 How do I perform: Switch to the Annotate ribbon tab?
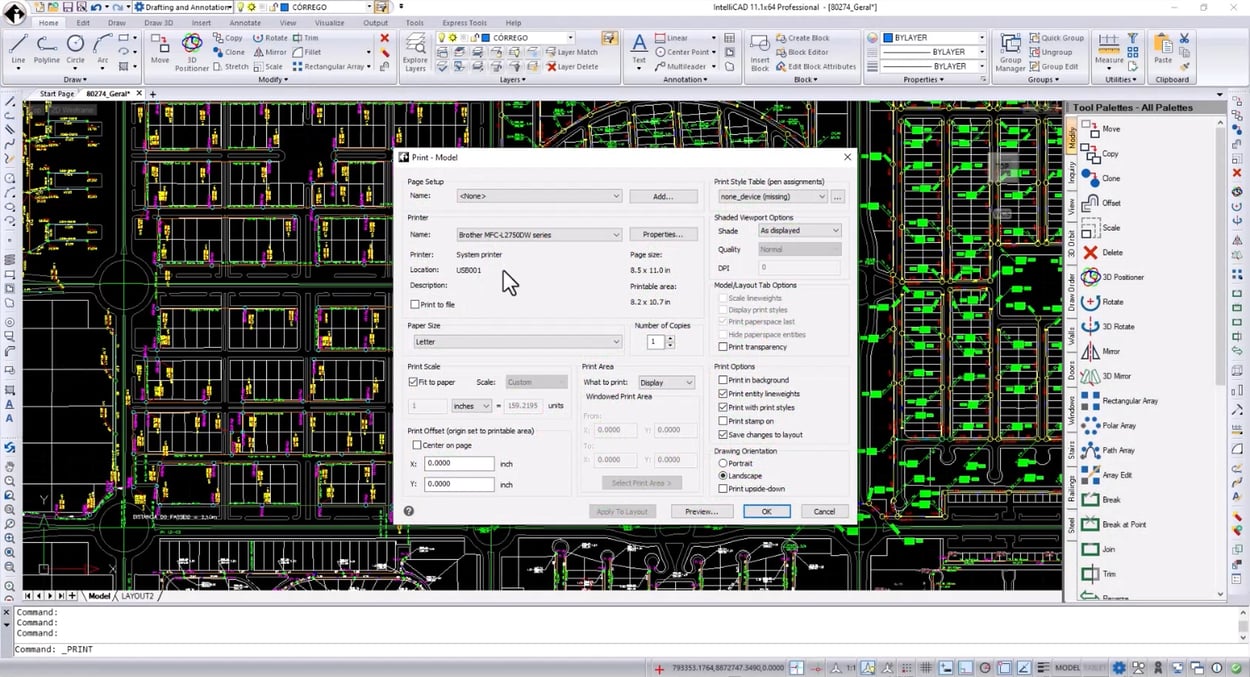coord(245,22)
